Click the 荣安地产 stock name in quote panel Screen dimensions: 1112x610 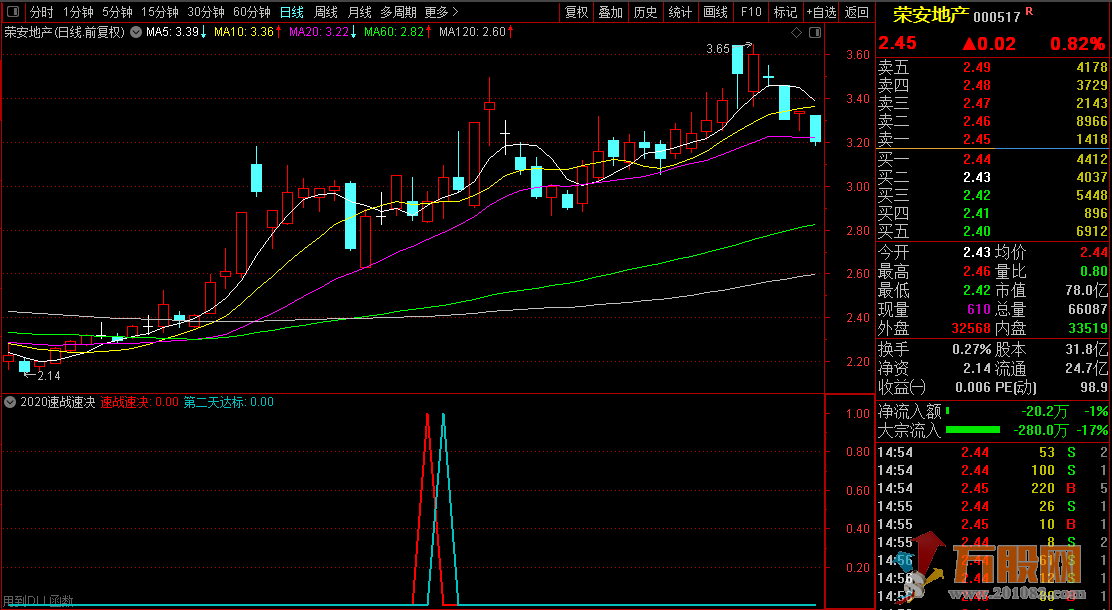click(931, 15)
